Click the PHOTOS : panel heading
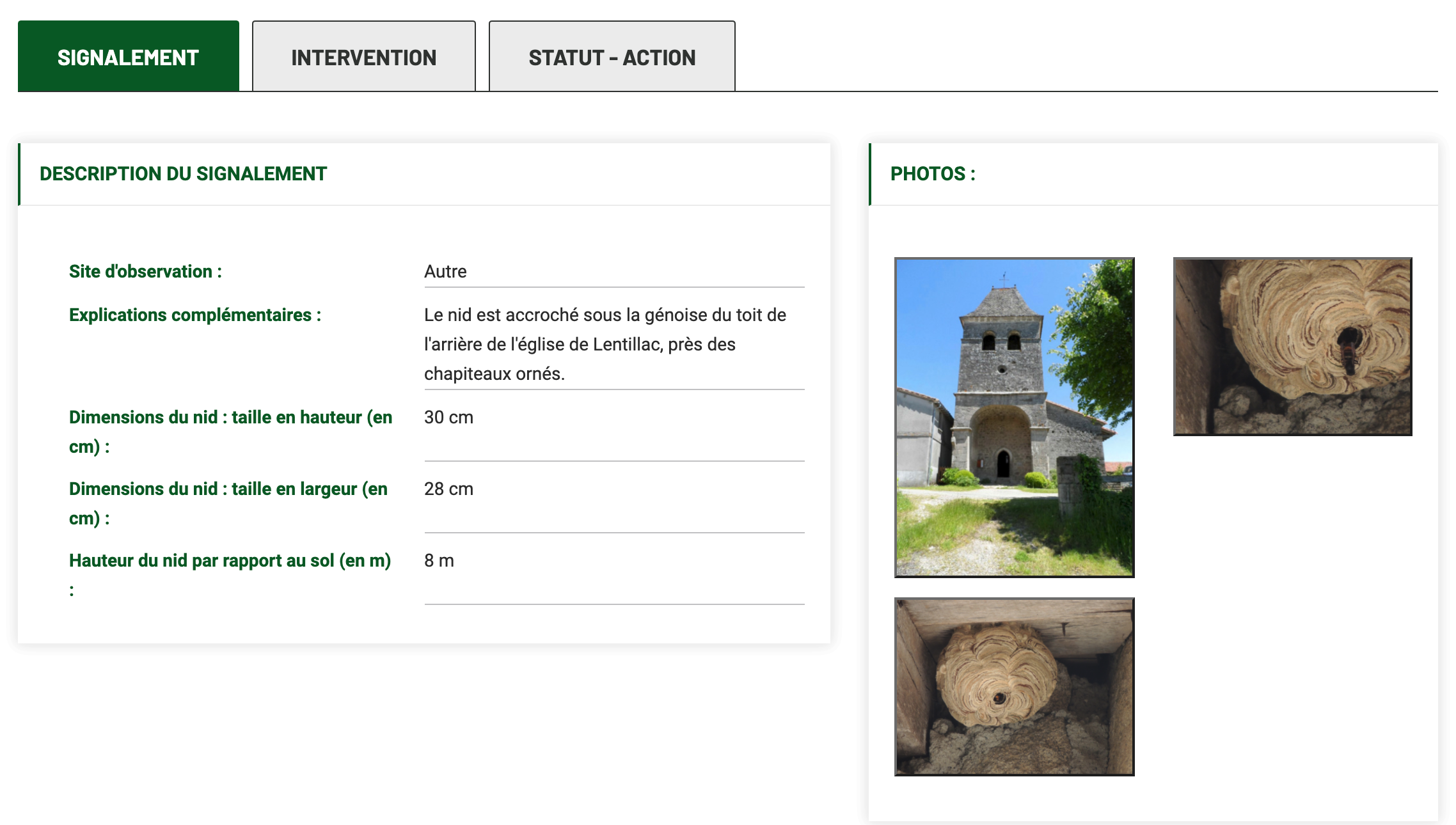 (x=932, y=174)
